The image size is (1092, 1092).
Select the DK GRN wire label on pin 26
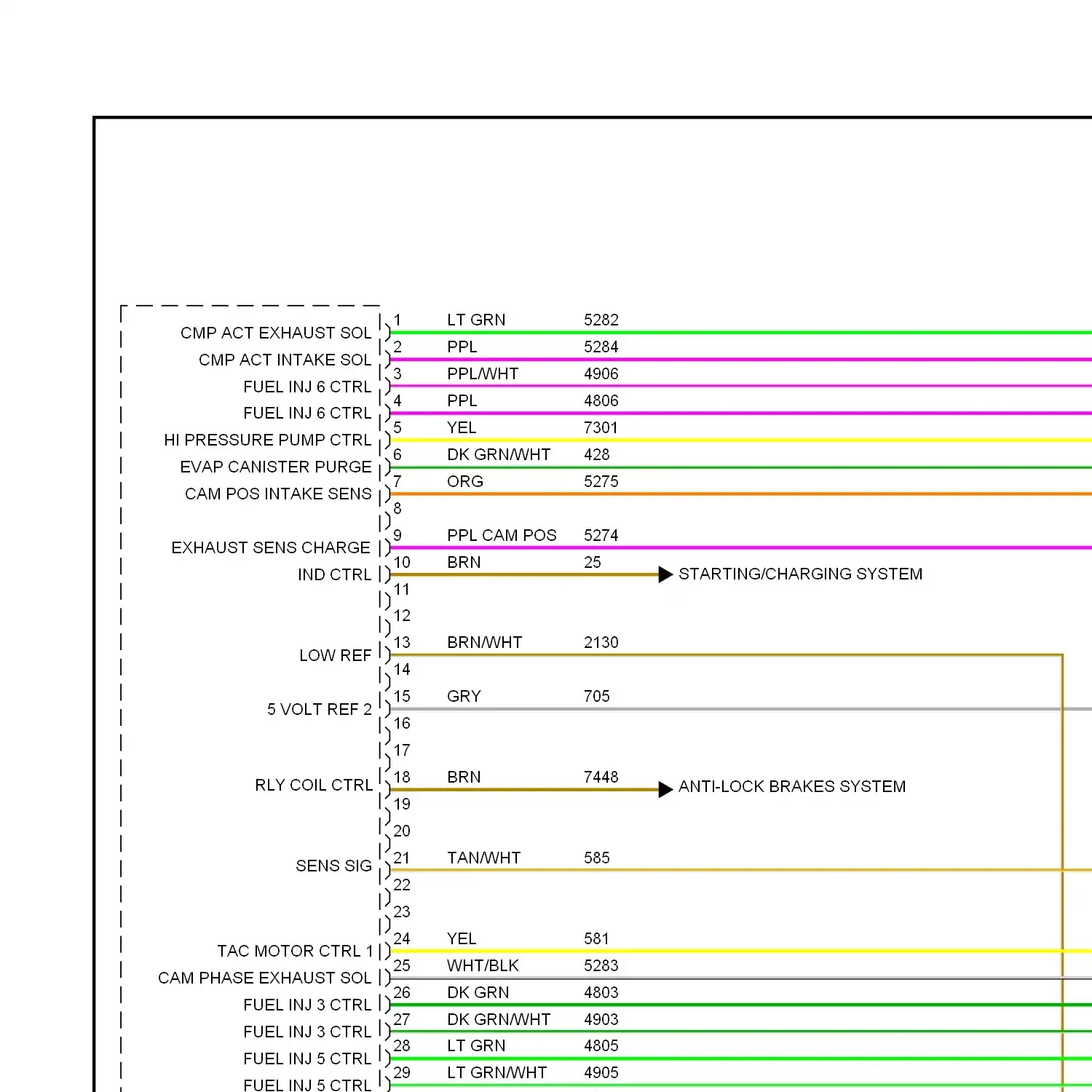click(478, 992)
